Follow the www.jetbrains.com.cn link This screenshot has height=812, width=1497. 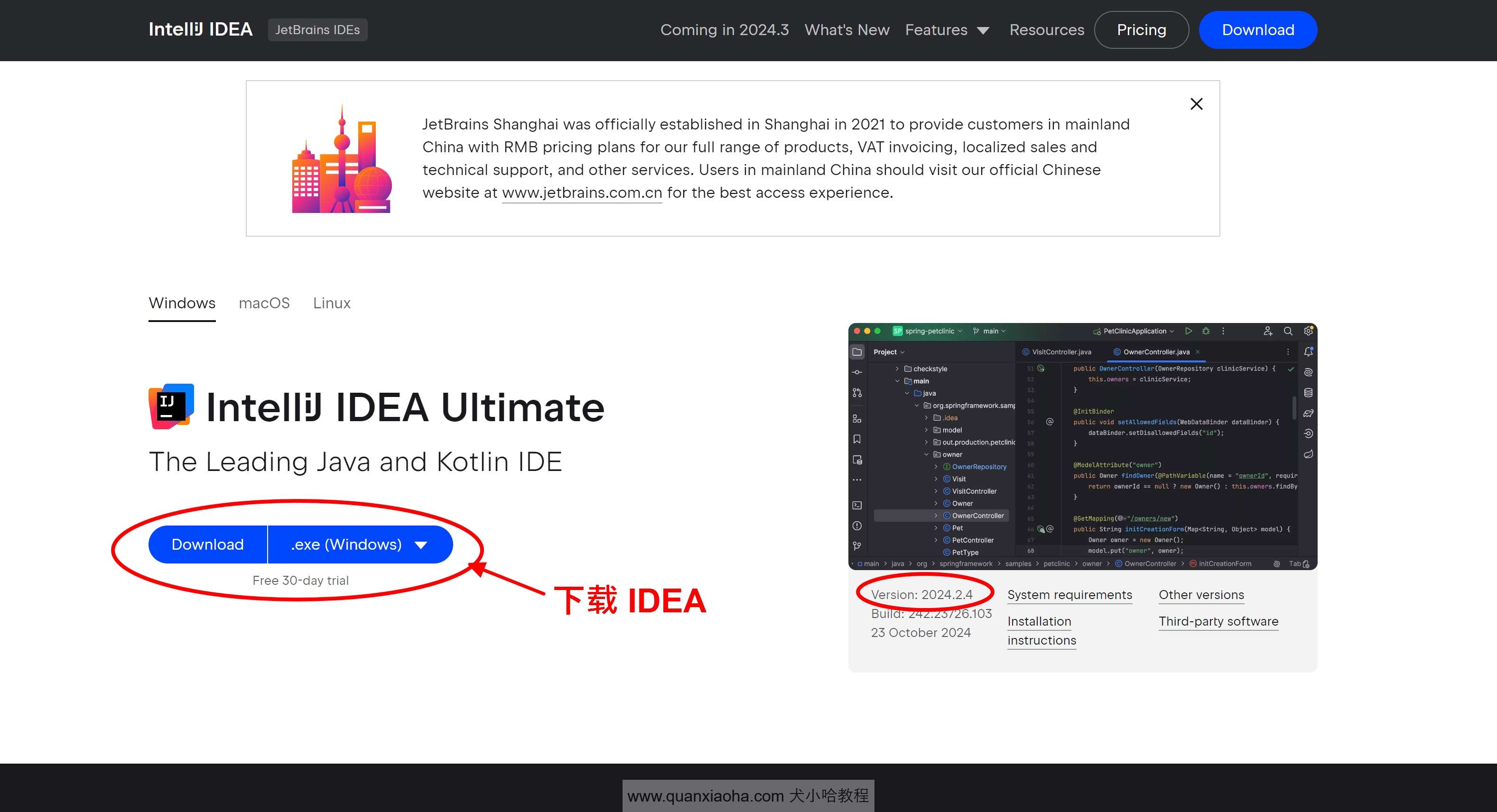point(582,193)
